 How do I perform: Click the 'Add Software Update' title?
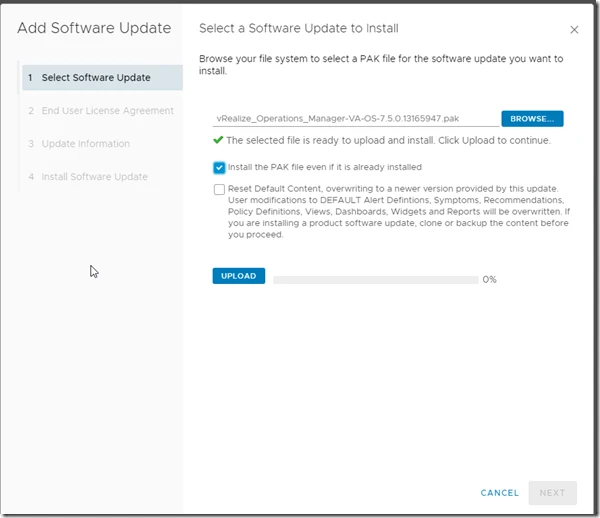tap(94, 28)
